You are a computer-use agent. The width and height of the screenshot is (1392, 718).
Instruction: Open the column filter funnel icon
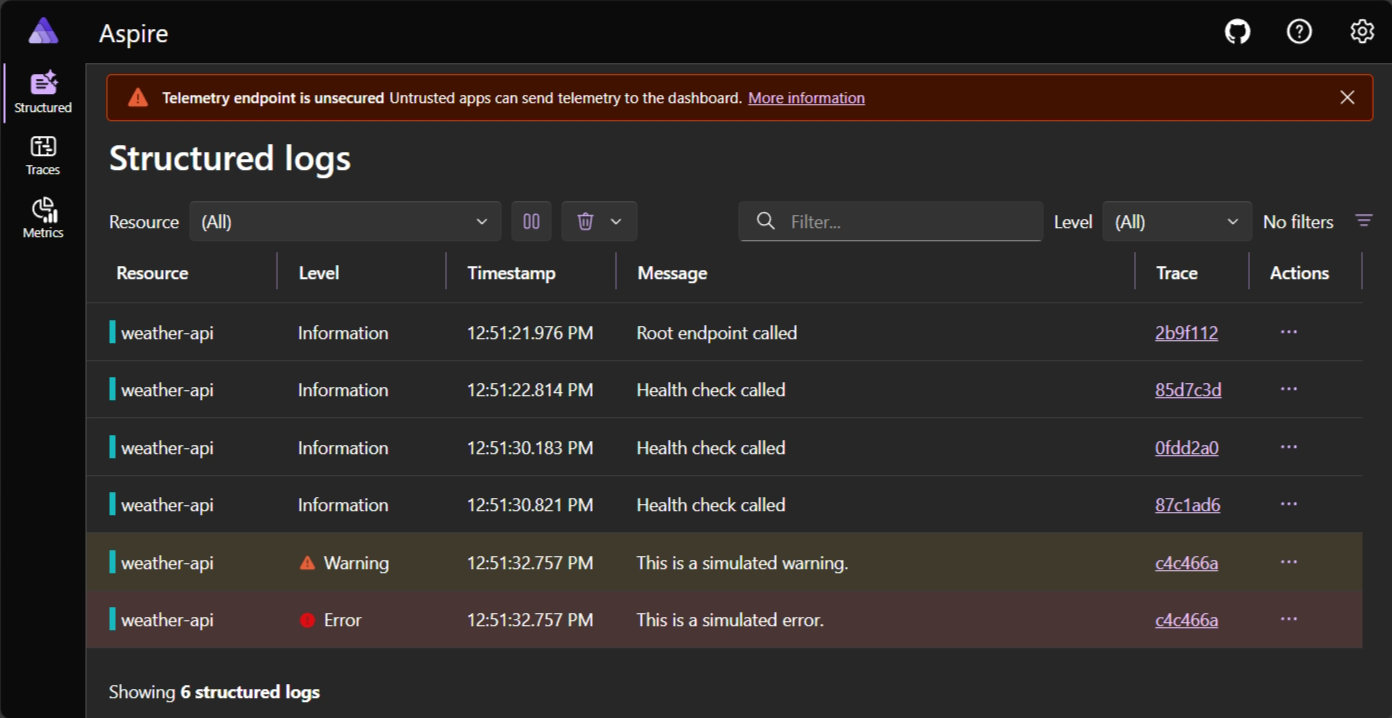click(1363, 221)
